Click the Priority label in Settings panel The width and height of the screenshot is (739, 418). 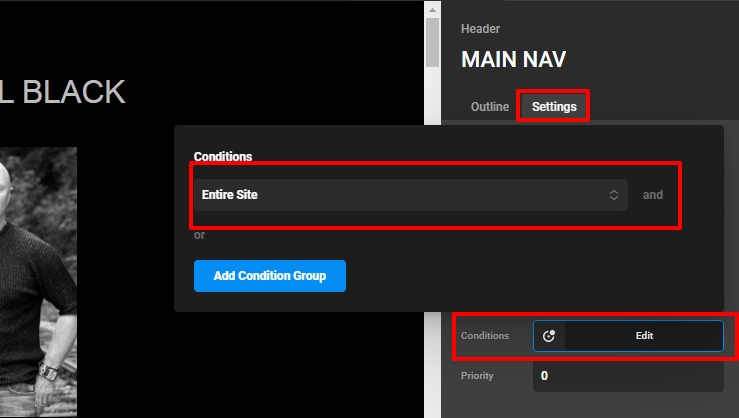point(478,376)
